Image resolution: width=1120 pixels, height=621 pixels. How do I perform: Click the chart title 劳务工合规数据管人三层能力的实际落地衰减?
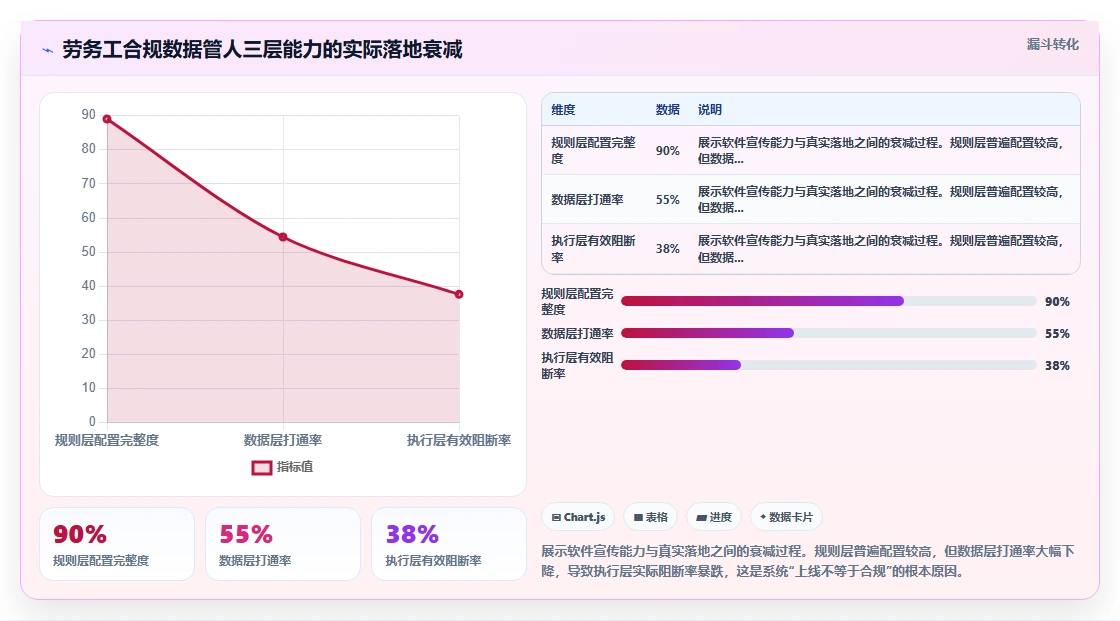[262, 49]
